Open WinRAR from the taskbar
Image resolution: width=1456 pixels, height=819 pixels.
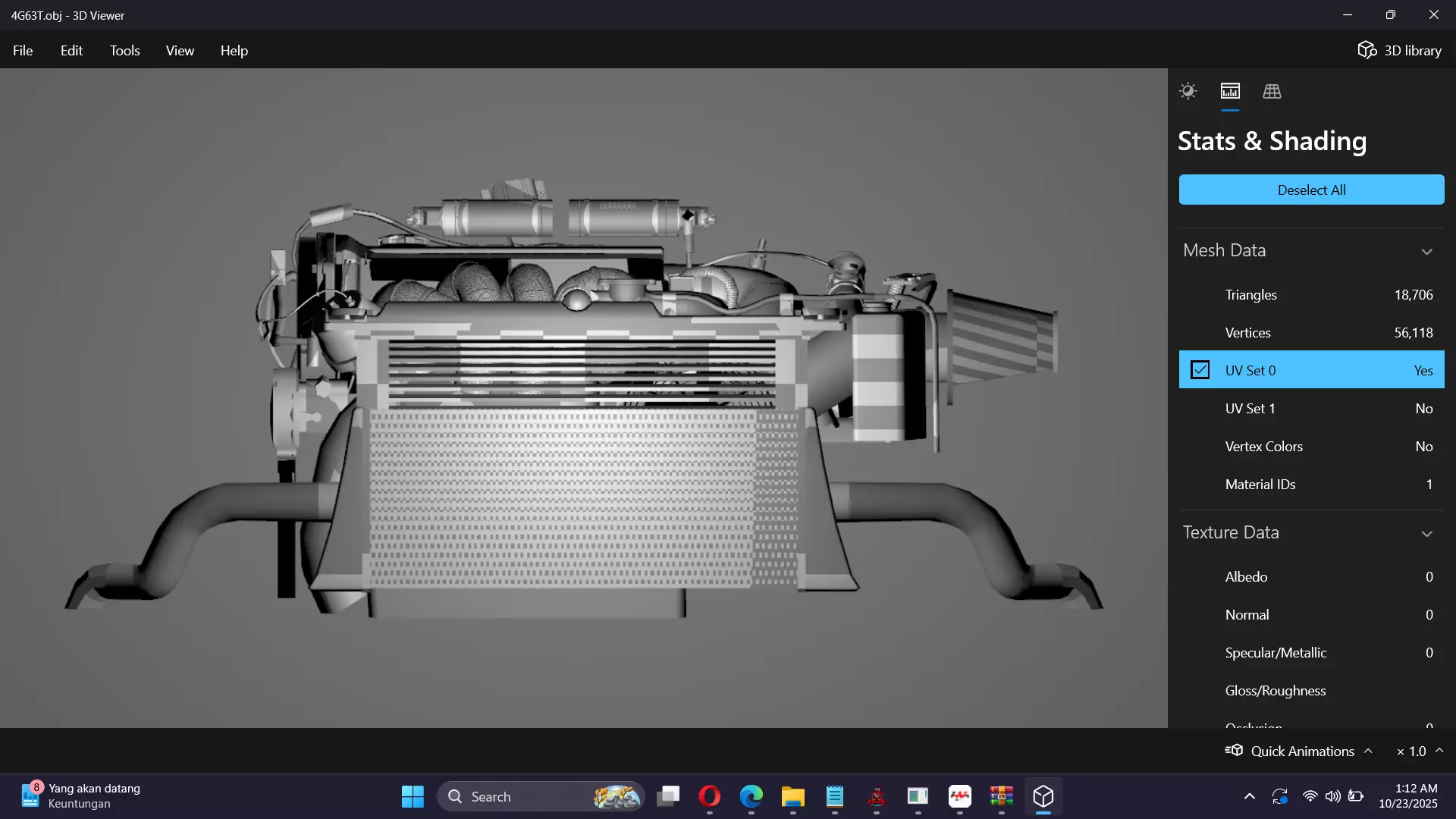click(x=1002, y=796)
